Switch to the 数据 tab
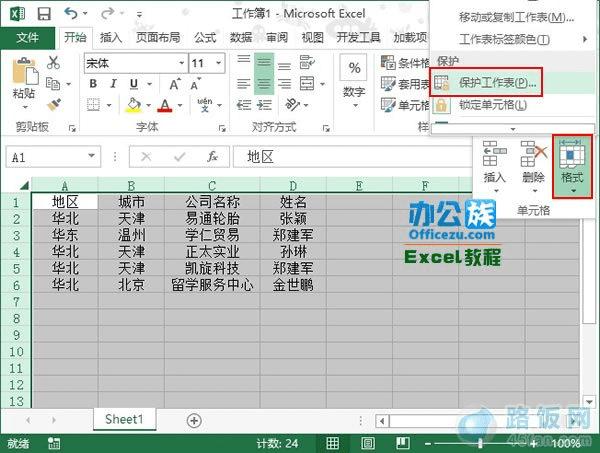Viewport: 600px width, 453px height. tap(241, 37)
